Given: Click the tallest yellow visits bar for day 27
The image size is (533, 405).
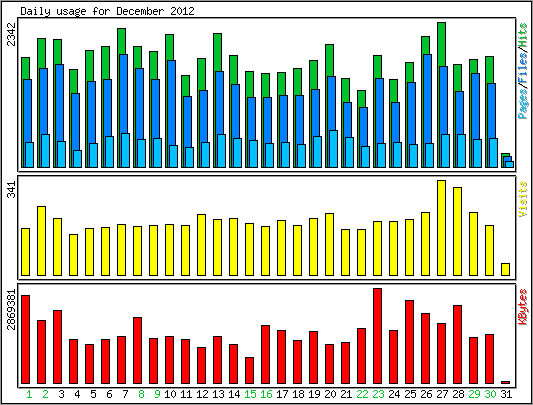Looking at the screenshot, I should [442, 228].
